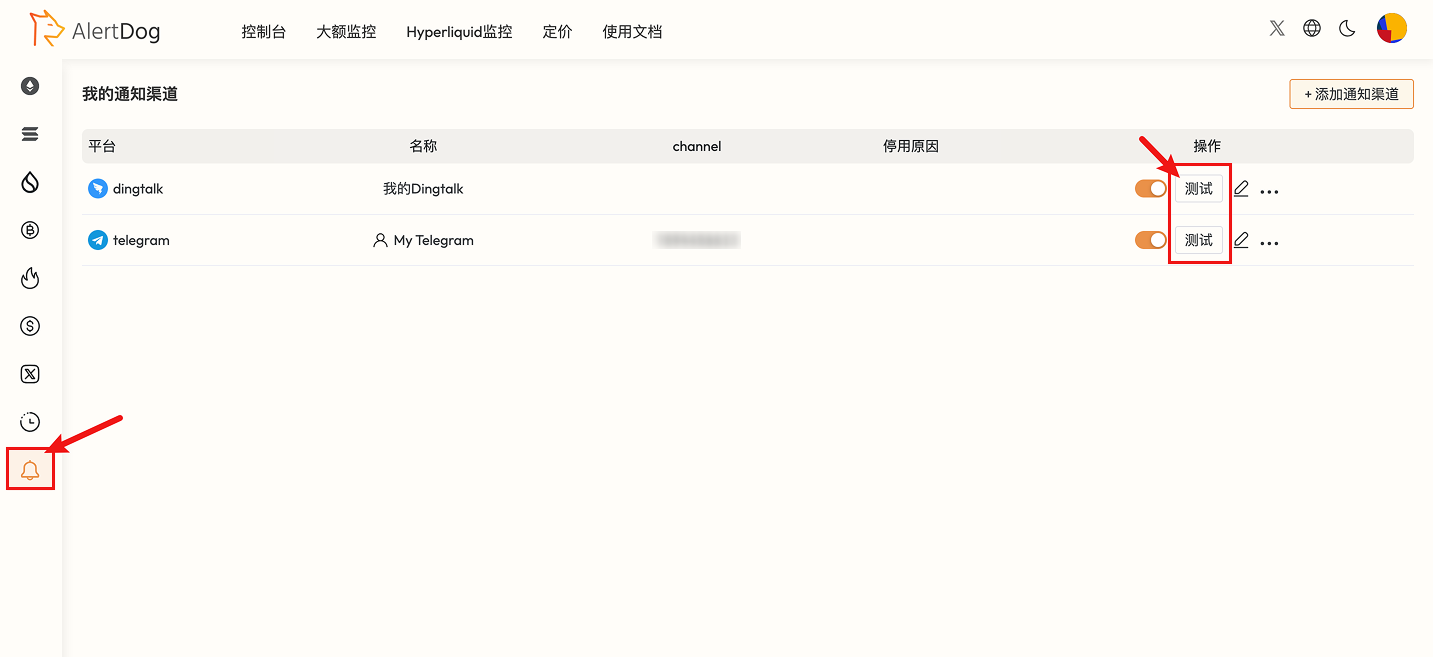Click the X (Twitter) sidebar icon

point(30,373)
